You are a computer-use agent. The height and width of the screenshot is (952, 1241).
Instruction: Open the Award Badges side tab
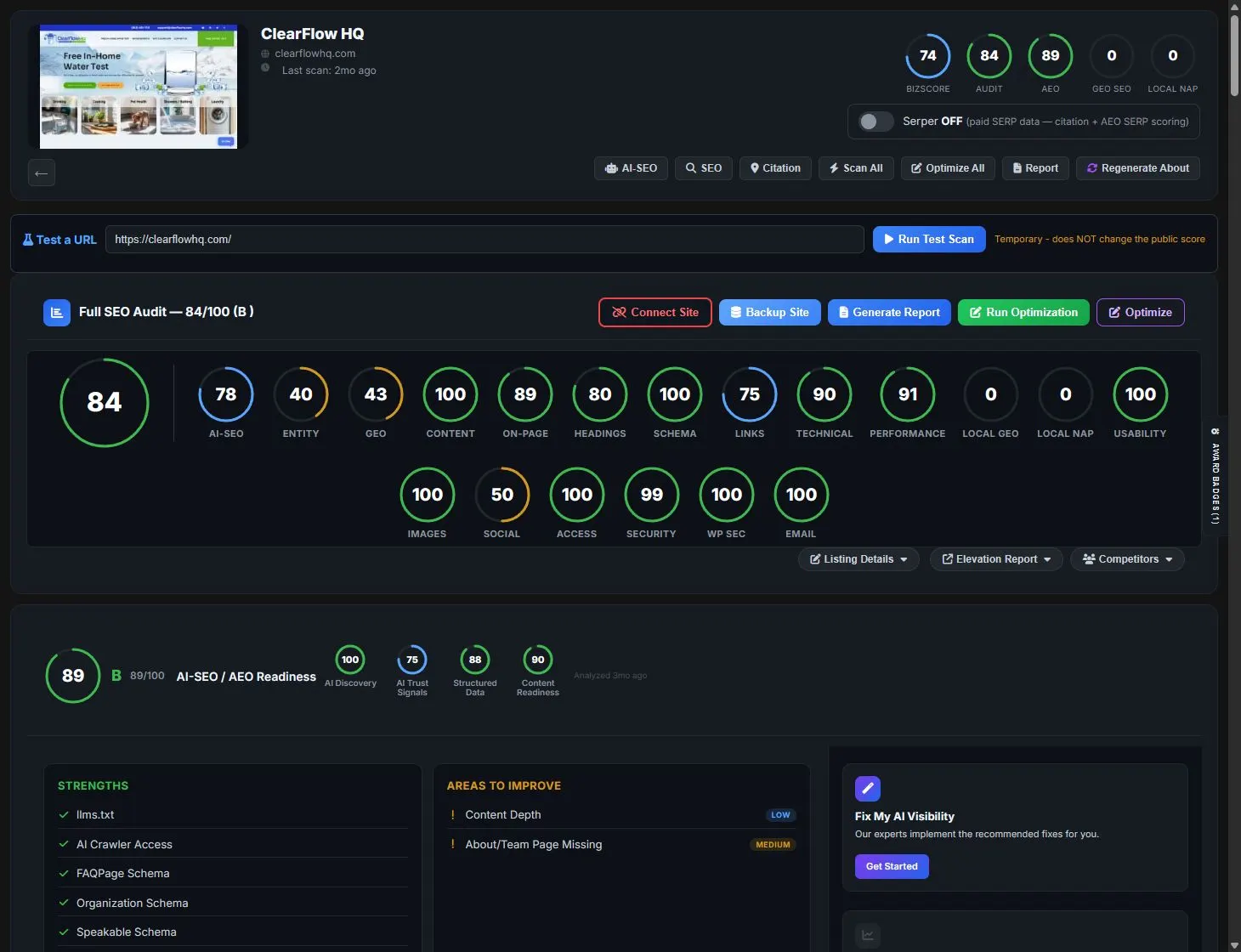(1215, 476)
